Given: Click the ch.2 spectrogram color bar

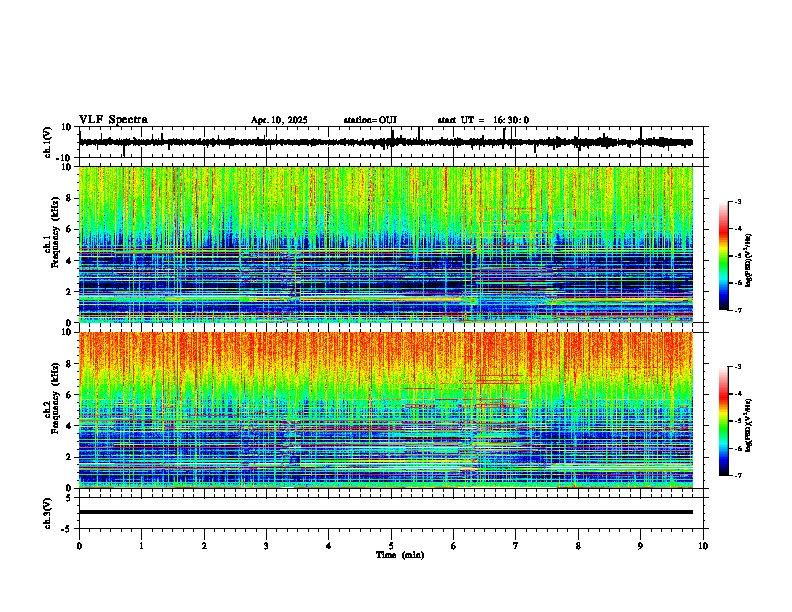Looking at the screenshot, I should point(723,421).
